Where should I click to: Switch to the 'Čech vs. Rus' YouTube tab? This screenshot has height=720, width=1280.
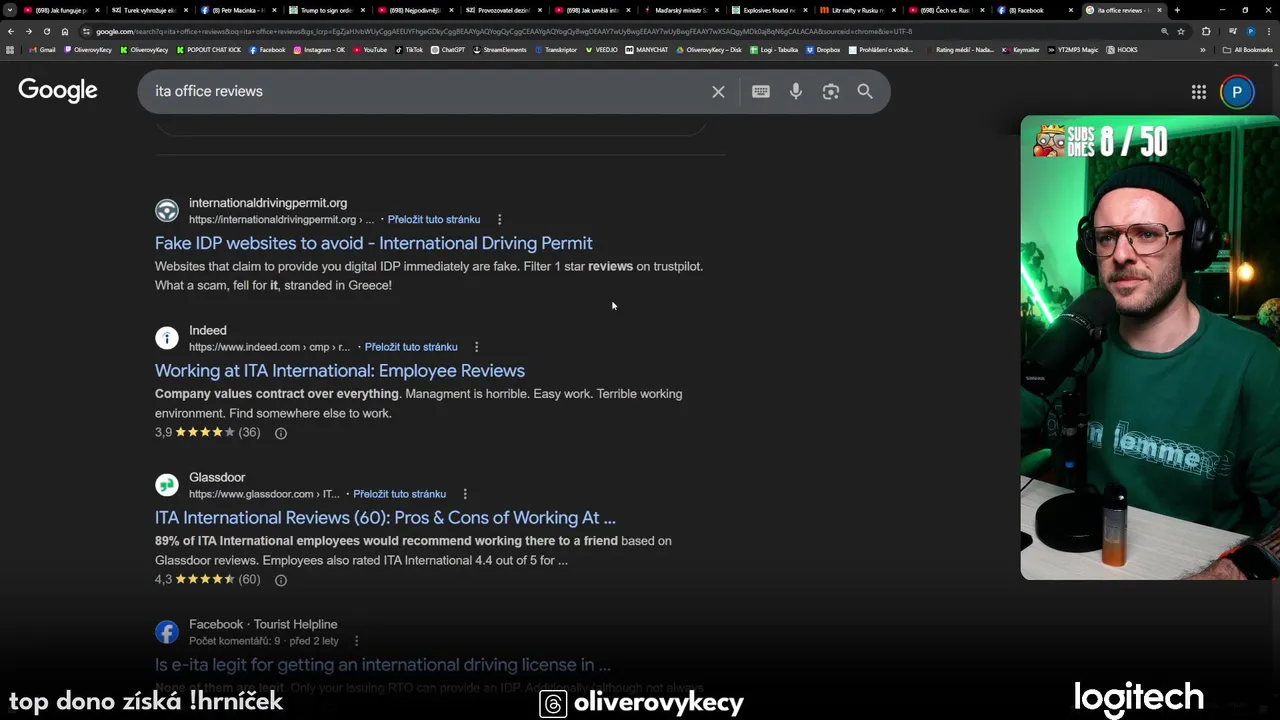[944, 10]
